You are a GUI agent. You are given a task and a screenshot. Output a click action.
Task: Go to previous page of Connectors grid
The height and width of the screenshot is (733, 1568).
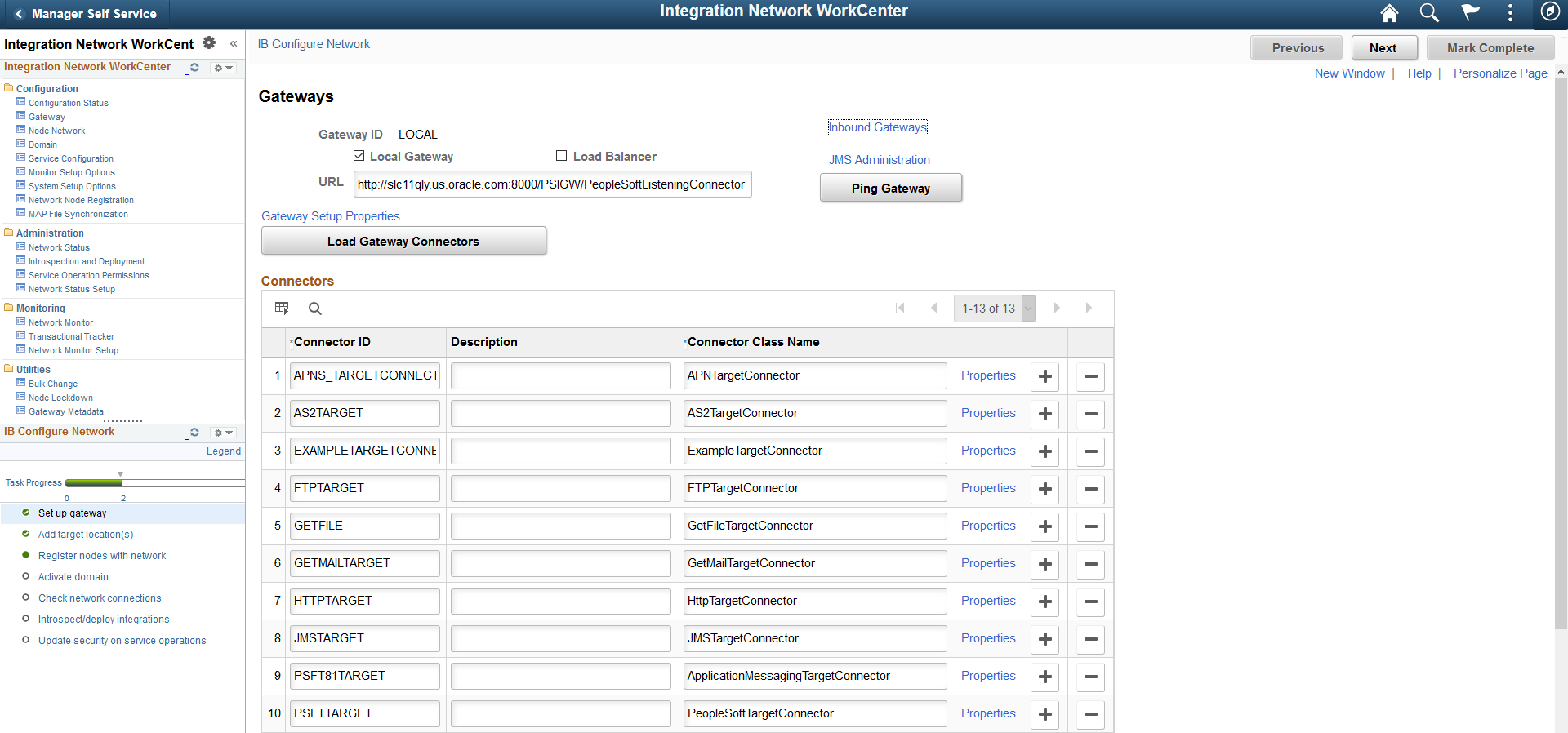click(934, 308)
